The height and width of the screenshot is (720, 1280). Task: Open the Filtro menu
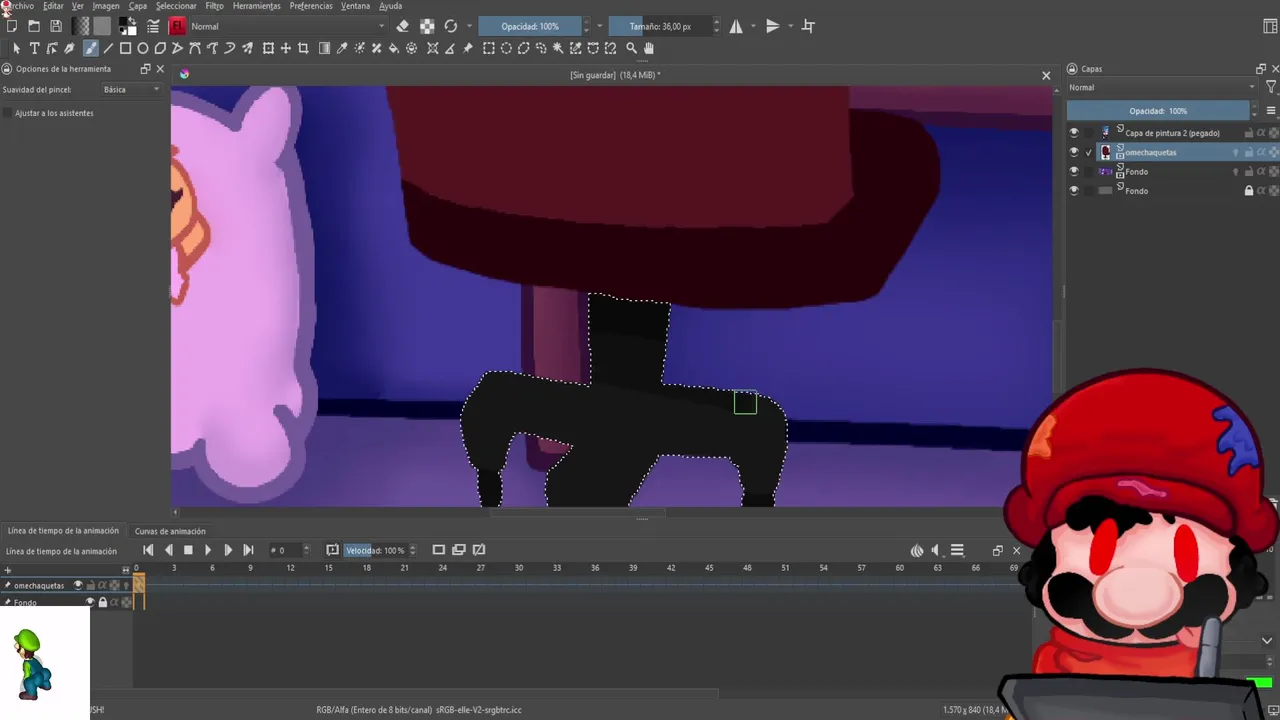[215, 6]
